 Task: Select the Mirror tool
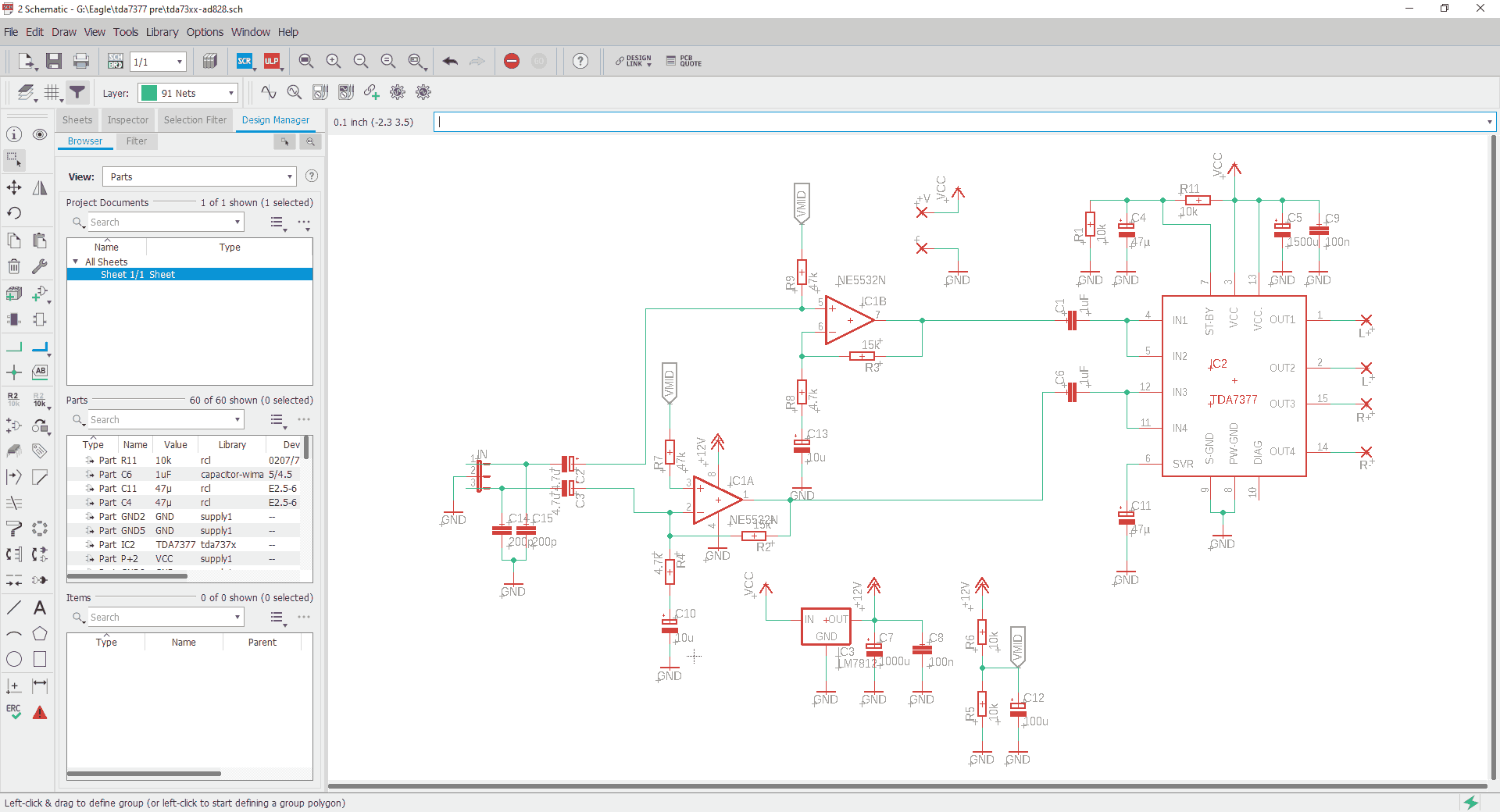pos(39,187)
